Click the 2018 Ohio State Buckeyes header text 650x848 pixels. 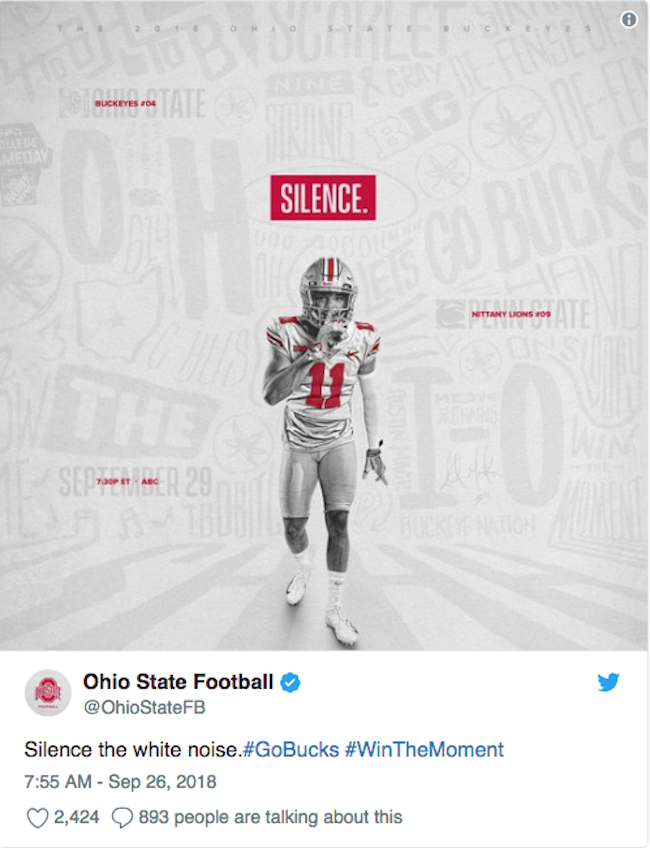click(x=324, y=28)
